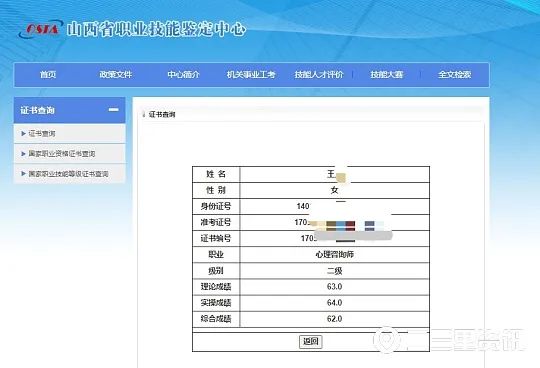
Task: Click the 级别 row label
Action: (x=216, y=271)
